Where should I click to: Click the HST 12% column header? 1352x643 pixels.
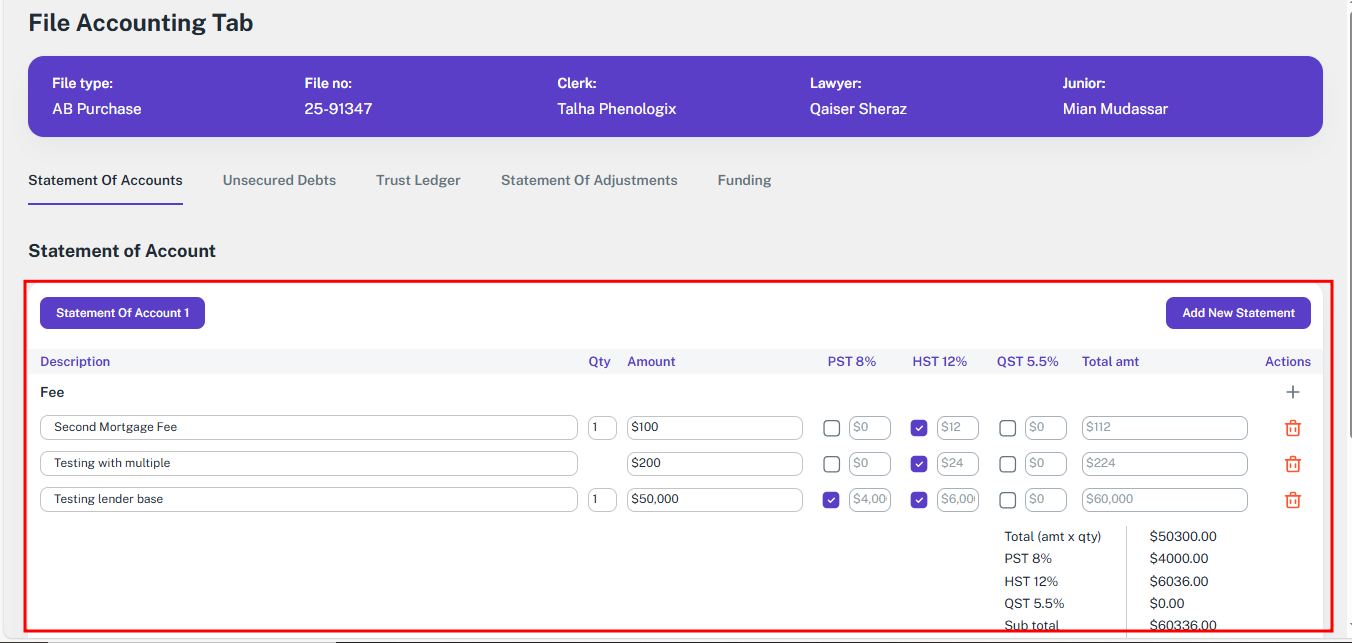click(x=940, y=362)
